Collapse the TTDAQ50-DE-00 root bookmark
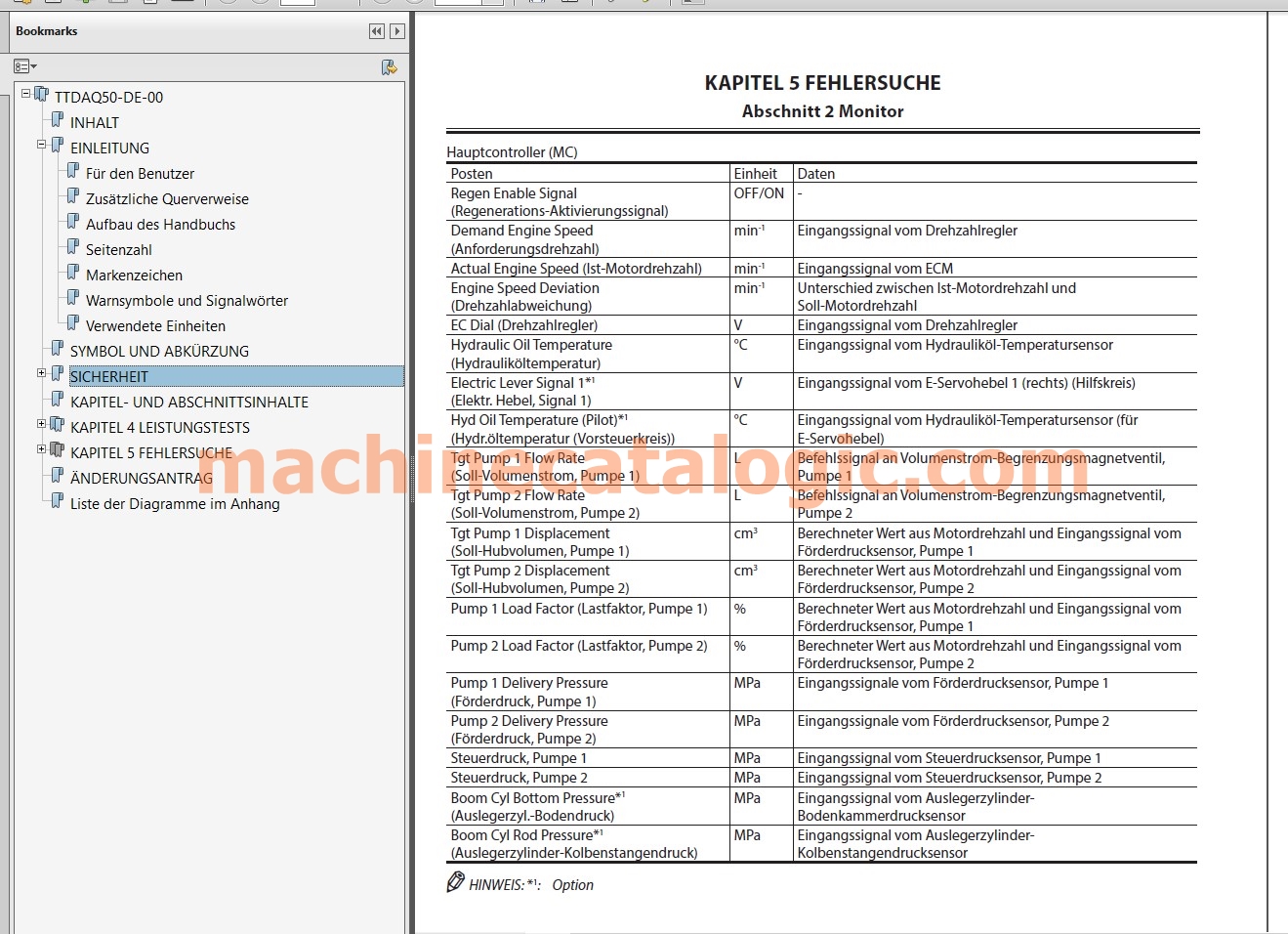 pyautogui.click(x=26, y=94)
